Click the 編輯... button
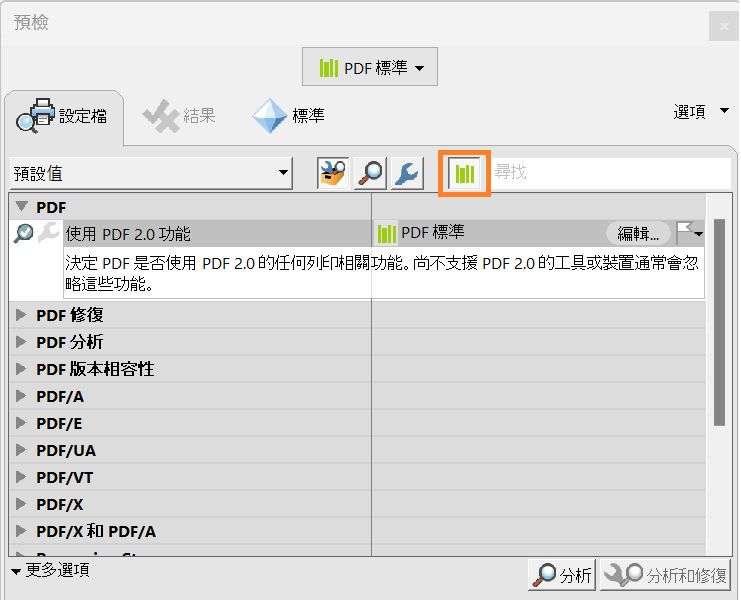The height and width of the screenshot is (600, 741). pyautogui.click(x=638, y=233)
